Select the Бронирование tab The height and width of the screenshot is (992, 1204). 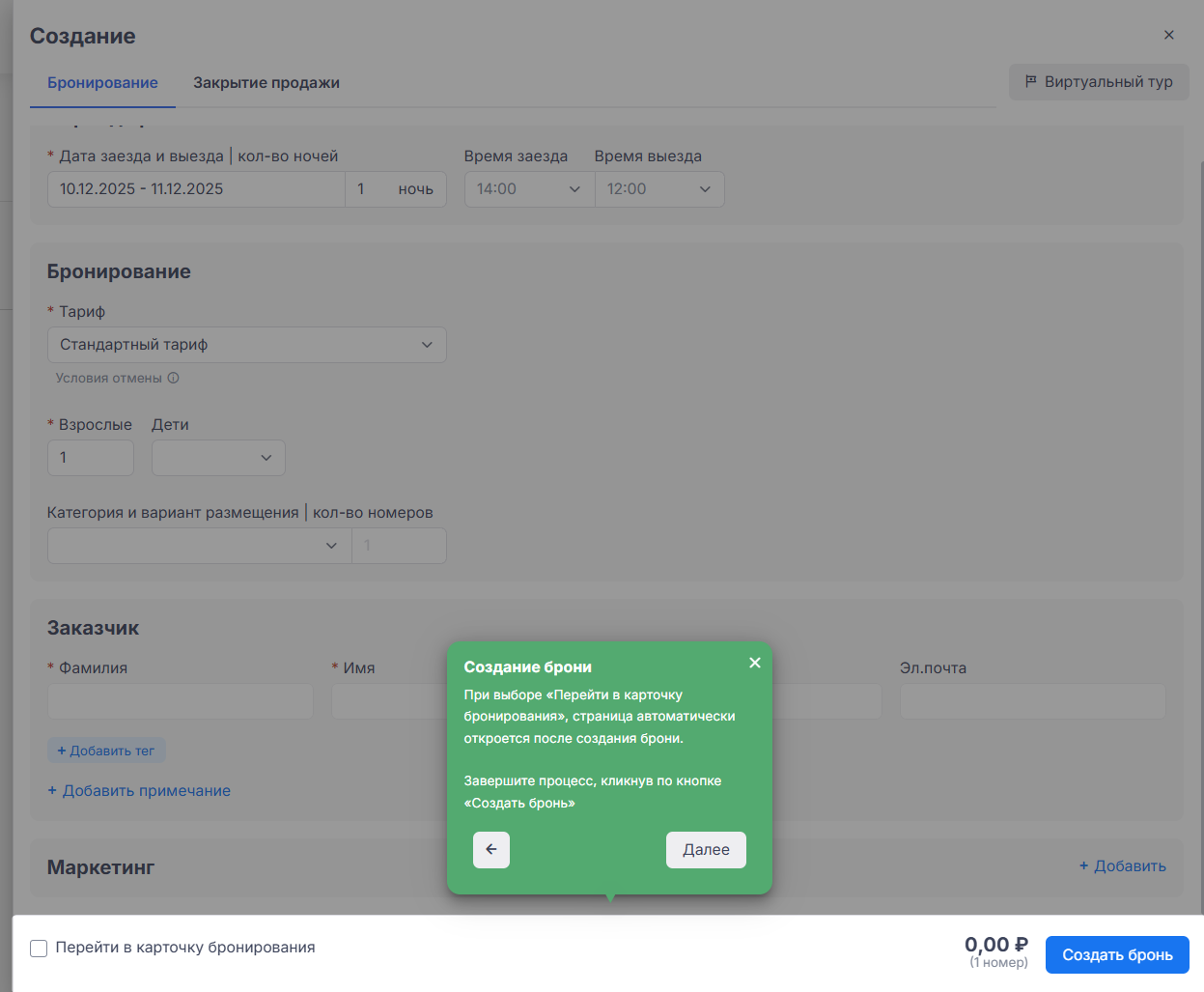point(102,83)
